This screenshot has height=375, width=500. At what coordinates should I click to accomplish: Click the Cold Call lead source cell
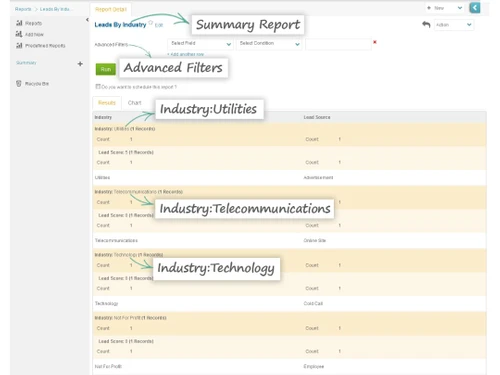(313, 303)
